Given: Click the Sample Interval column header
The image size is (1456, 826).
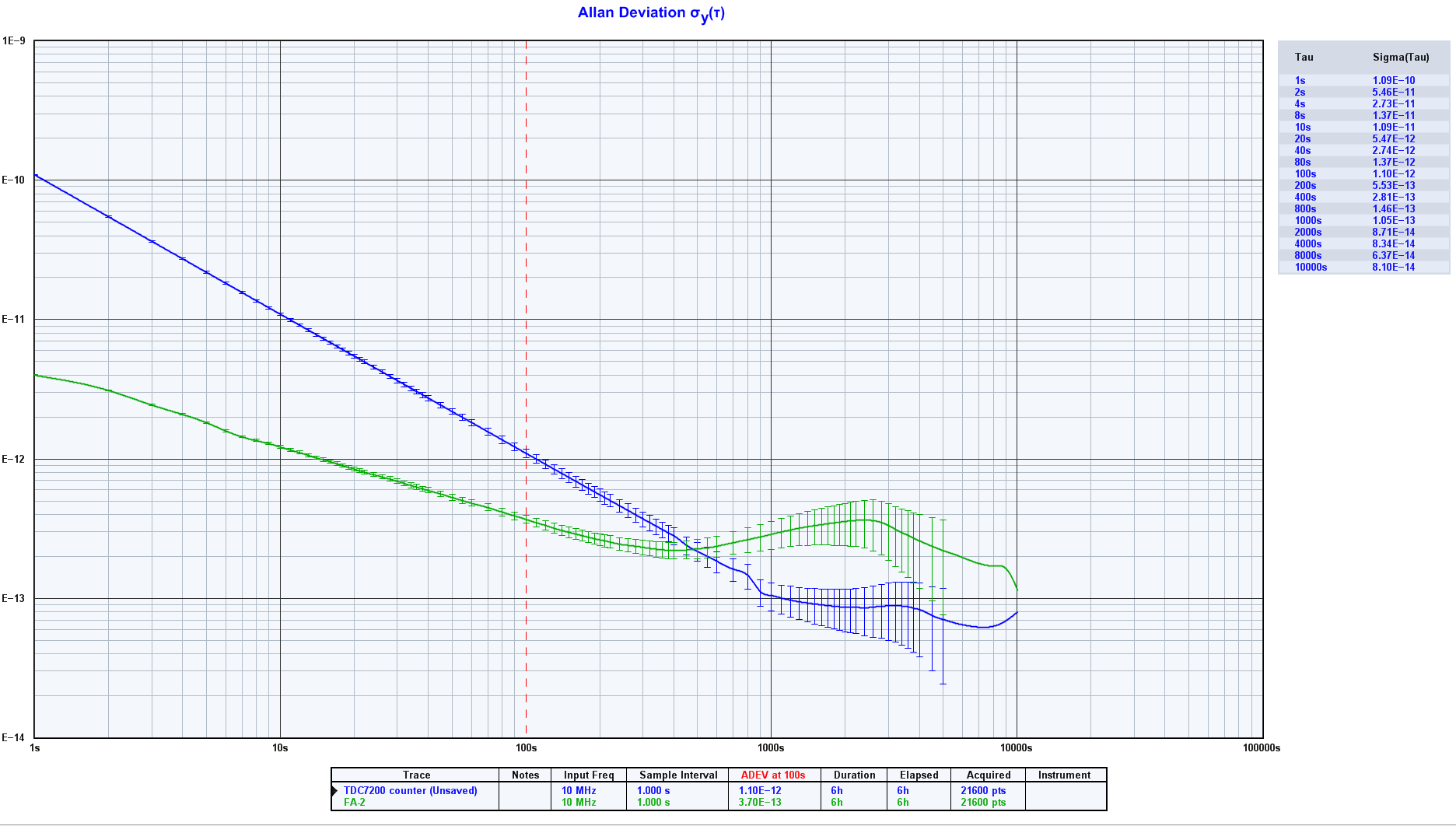Looking at the screenshot, I should [x=678, y=775].
